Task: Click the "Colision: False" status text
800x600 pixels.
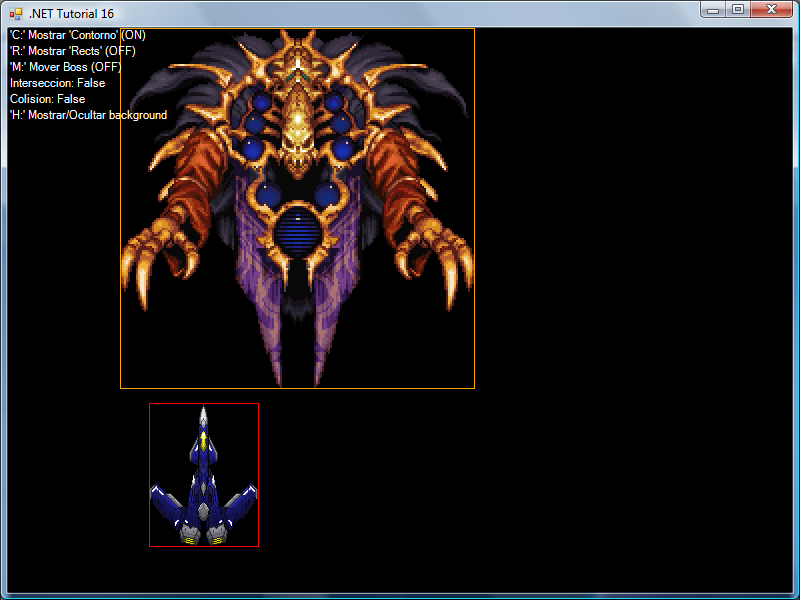Action: coord(47,99)
